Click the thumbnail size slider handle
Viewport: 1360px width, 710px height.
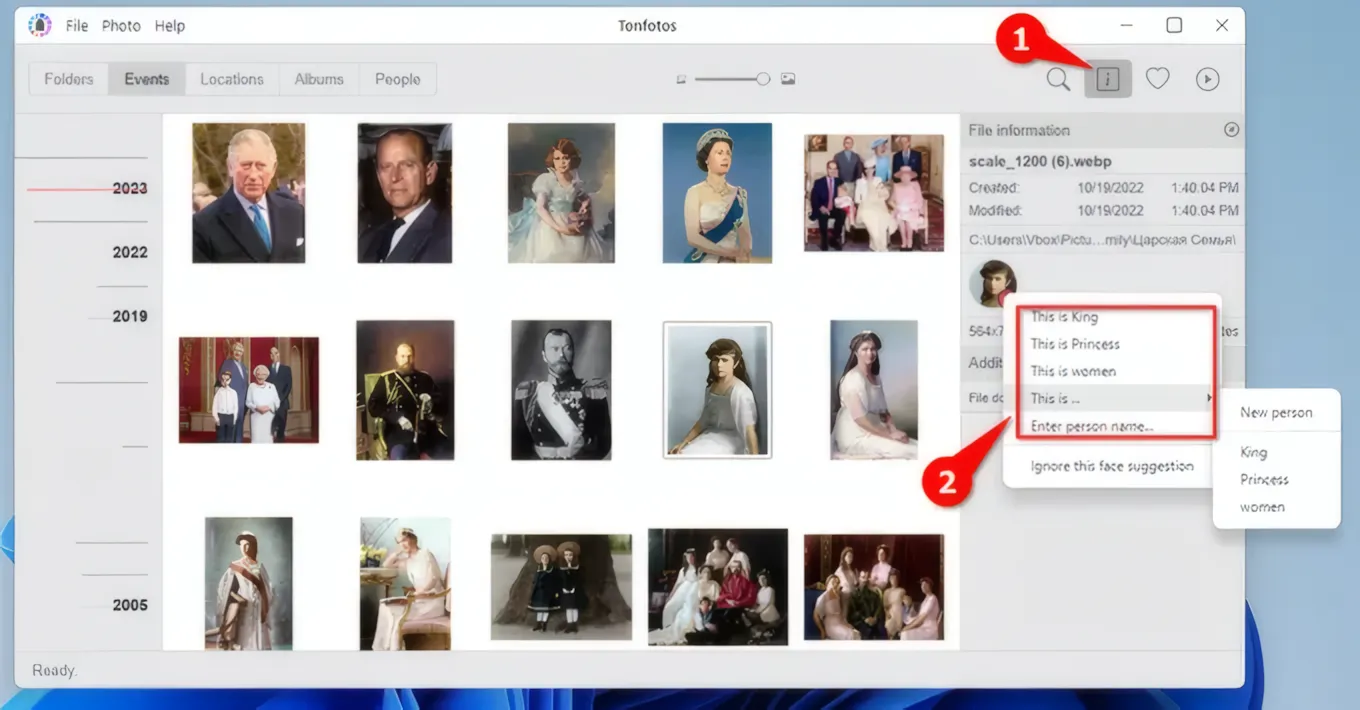(763, 78)
